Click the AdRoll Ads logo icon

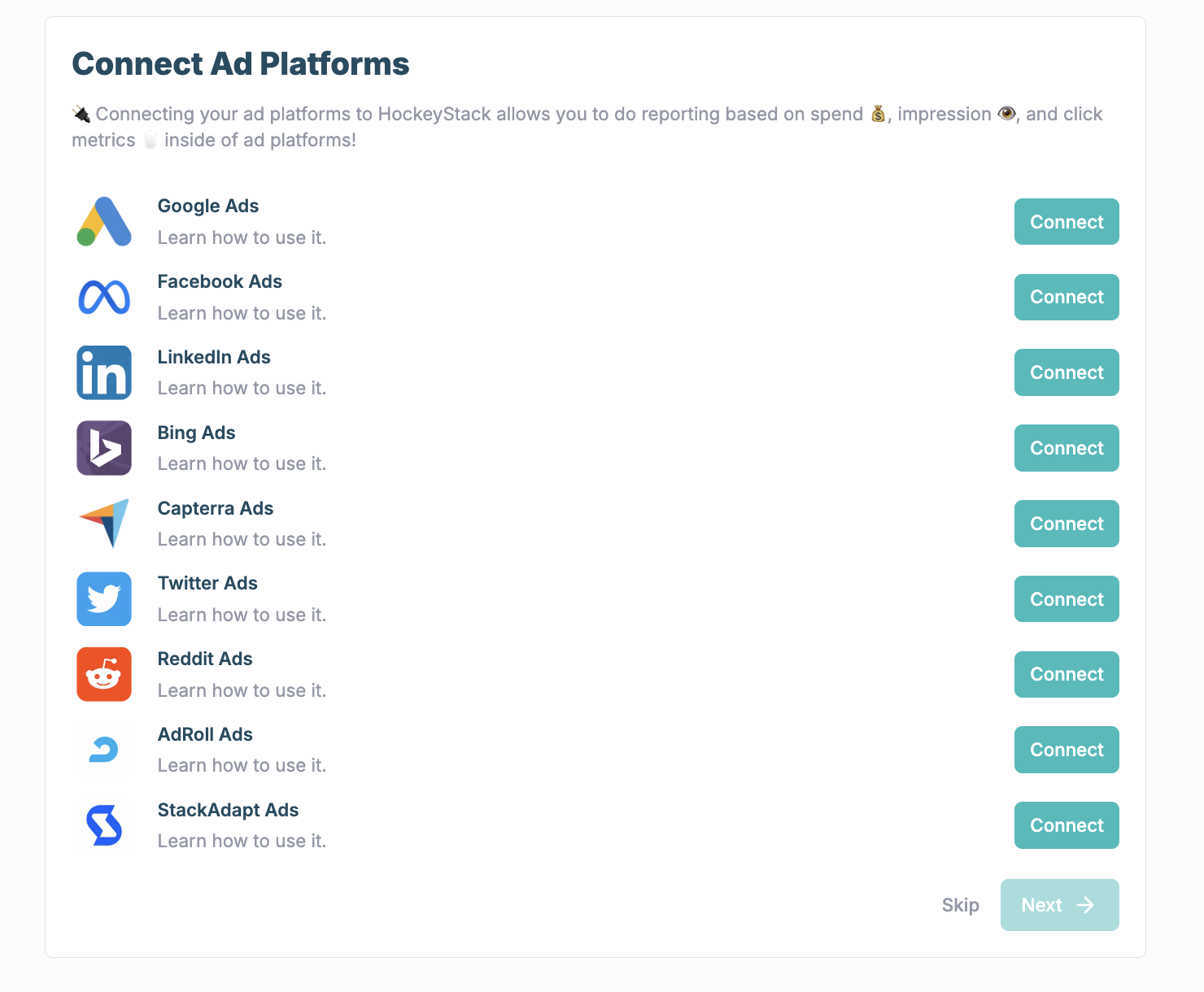pos(104,750)
